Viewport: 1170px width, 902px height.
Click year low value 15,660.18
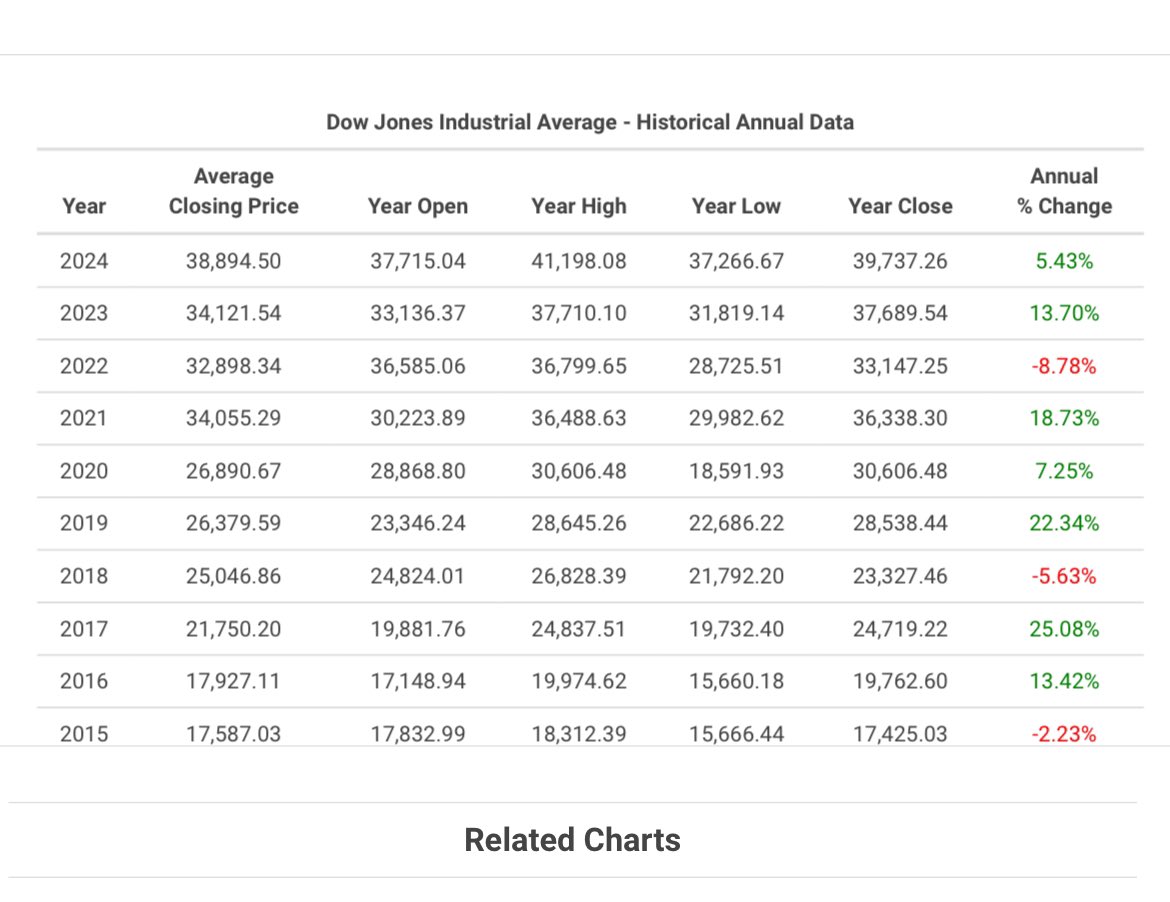pyautogui.click(x=736, y=682)
